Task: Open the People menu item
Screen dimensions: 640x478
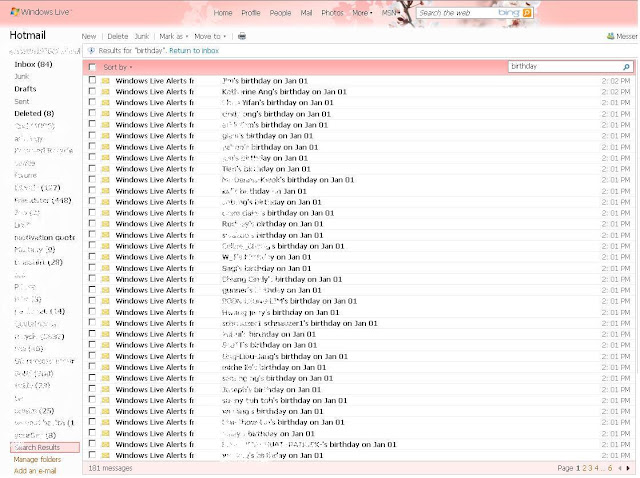Action: (x=280, y=13)
